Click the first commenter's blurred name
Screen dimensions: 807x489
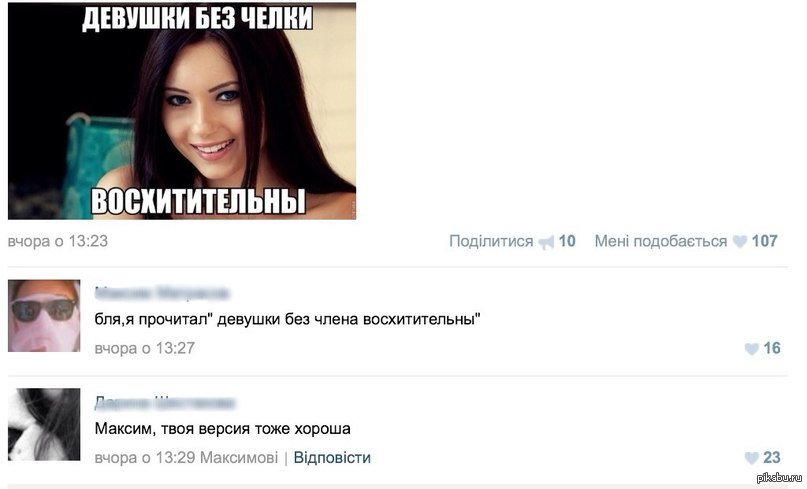162,293
